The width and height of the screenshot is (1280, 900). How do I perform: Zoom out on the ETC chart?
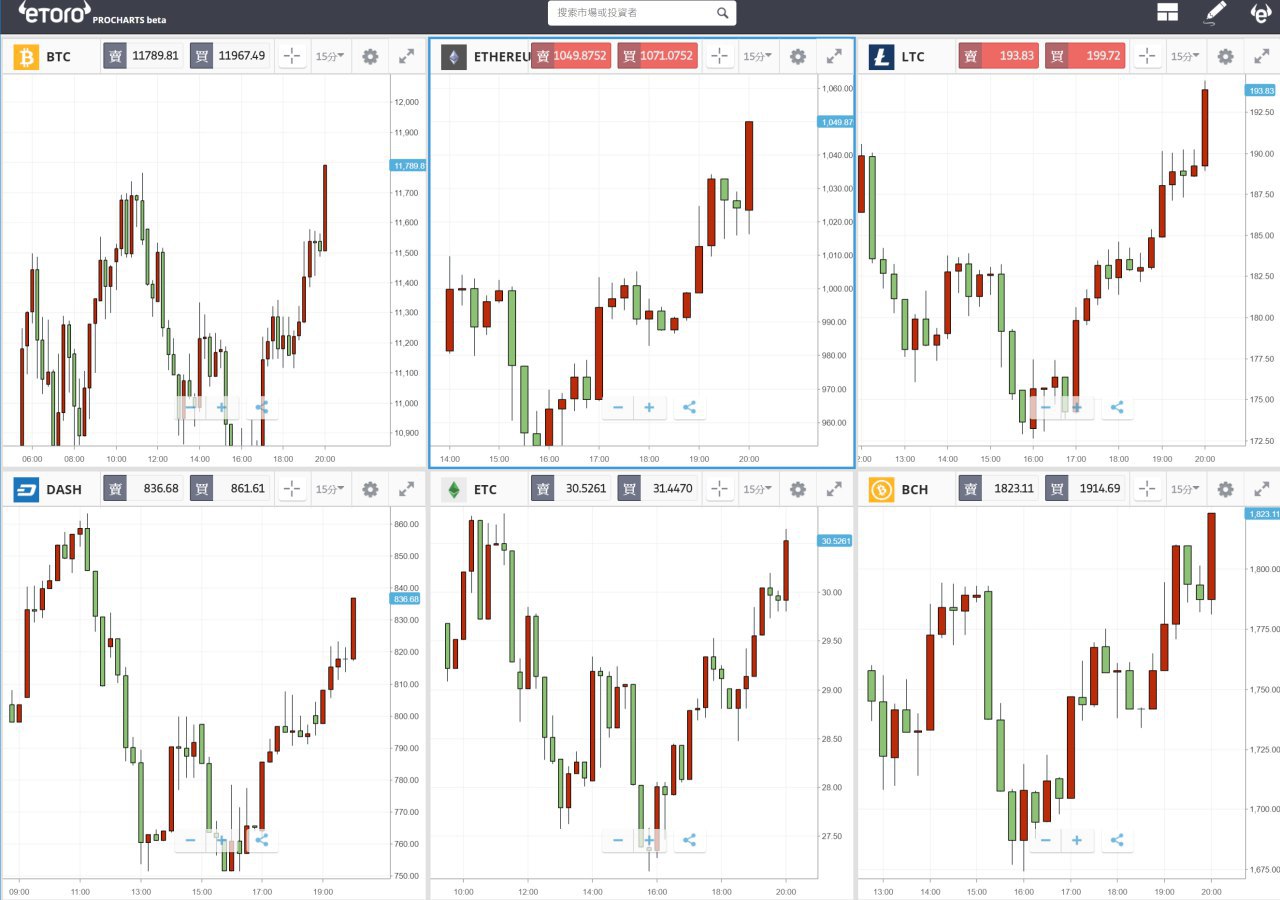[618, 840]
